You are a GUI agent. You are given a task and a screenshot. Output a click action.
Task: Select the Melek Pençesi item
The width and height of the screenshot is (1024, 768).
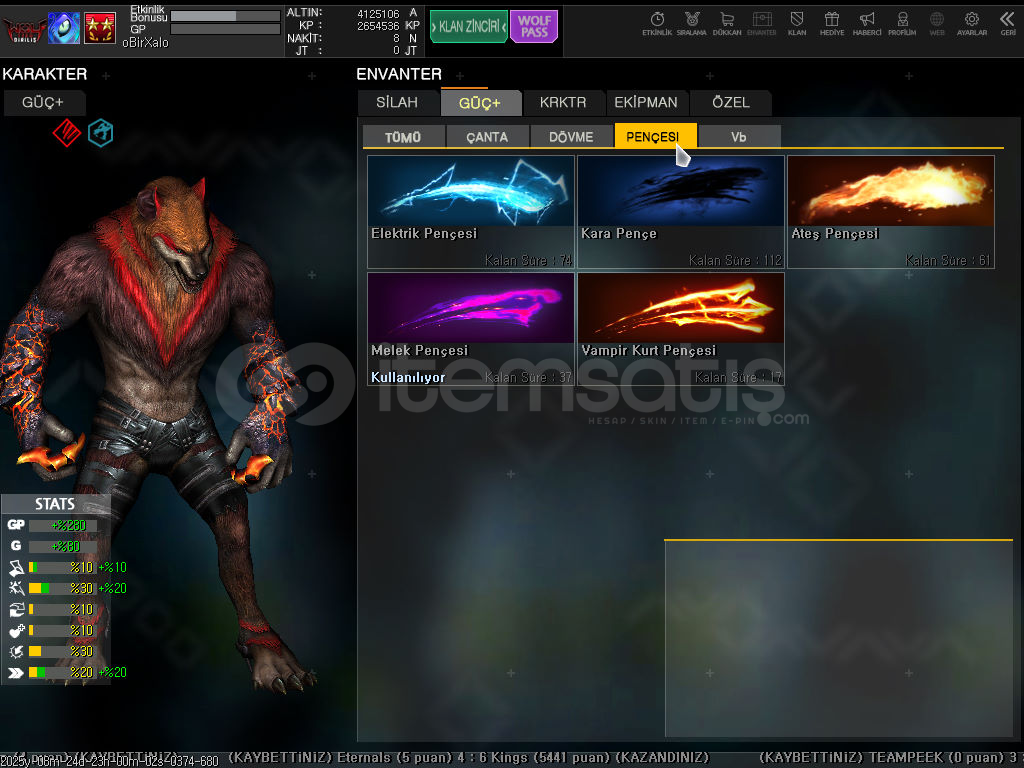[471, 328]
